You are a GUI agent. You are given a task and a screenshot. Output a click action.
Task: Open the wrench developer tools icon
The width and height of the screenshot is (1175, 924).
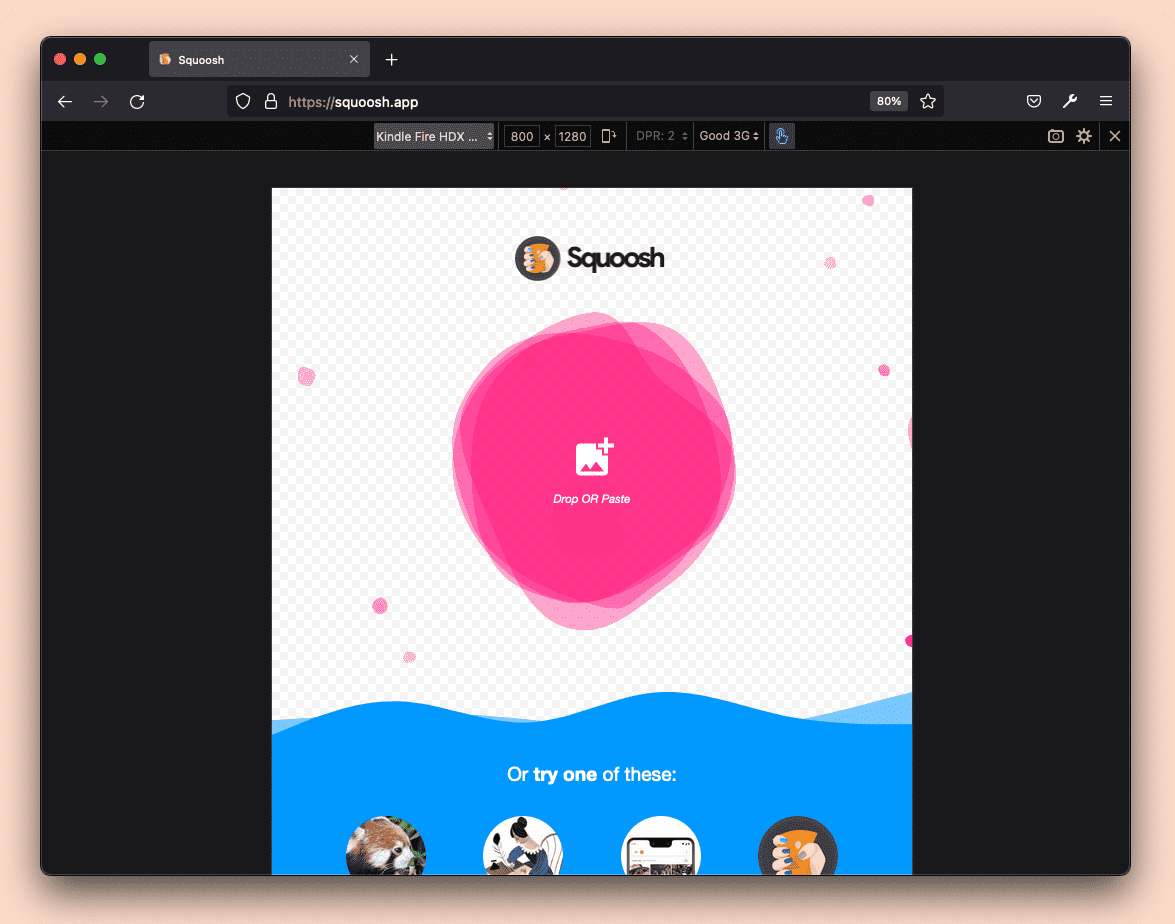pyautogui.click(x=1070, y=101)
